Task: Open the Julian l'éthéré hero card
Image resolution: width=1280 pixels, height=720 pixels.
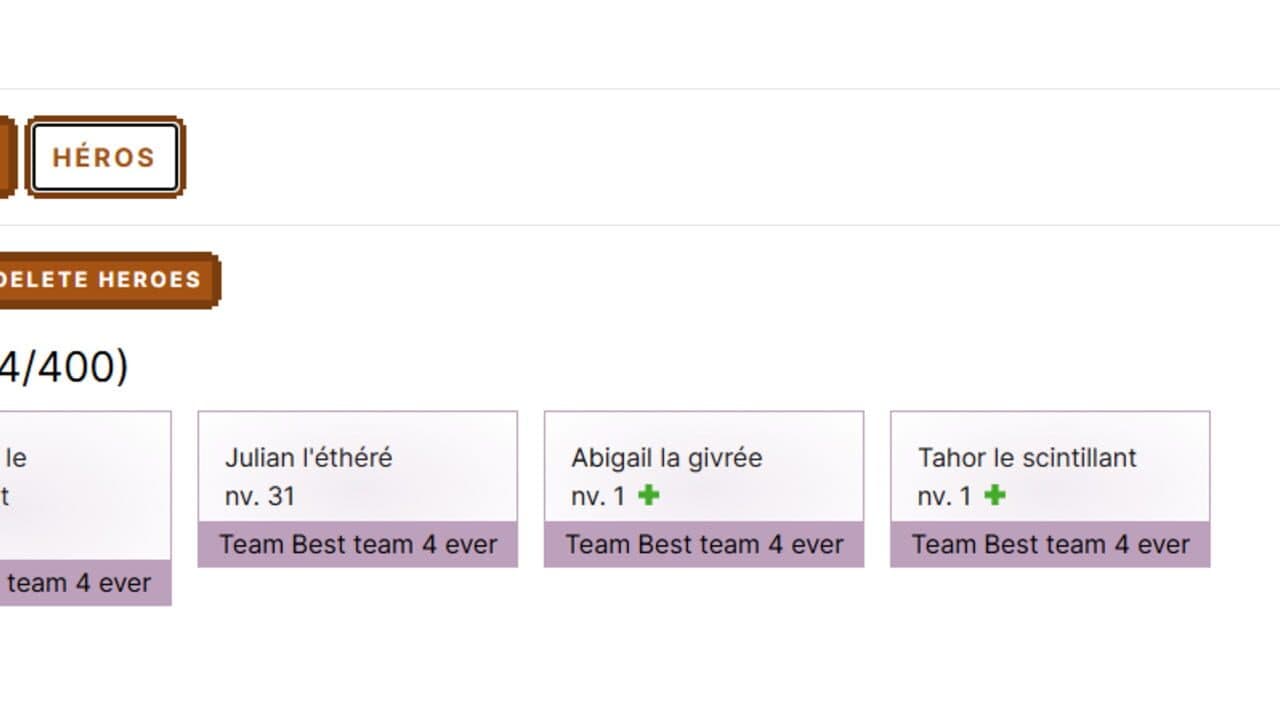Action: [x=358, y=489]
